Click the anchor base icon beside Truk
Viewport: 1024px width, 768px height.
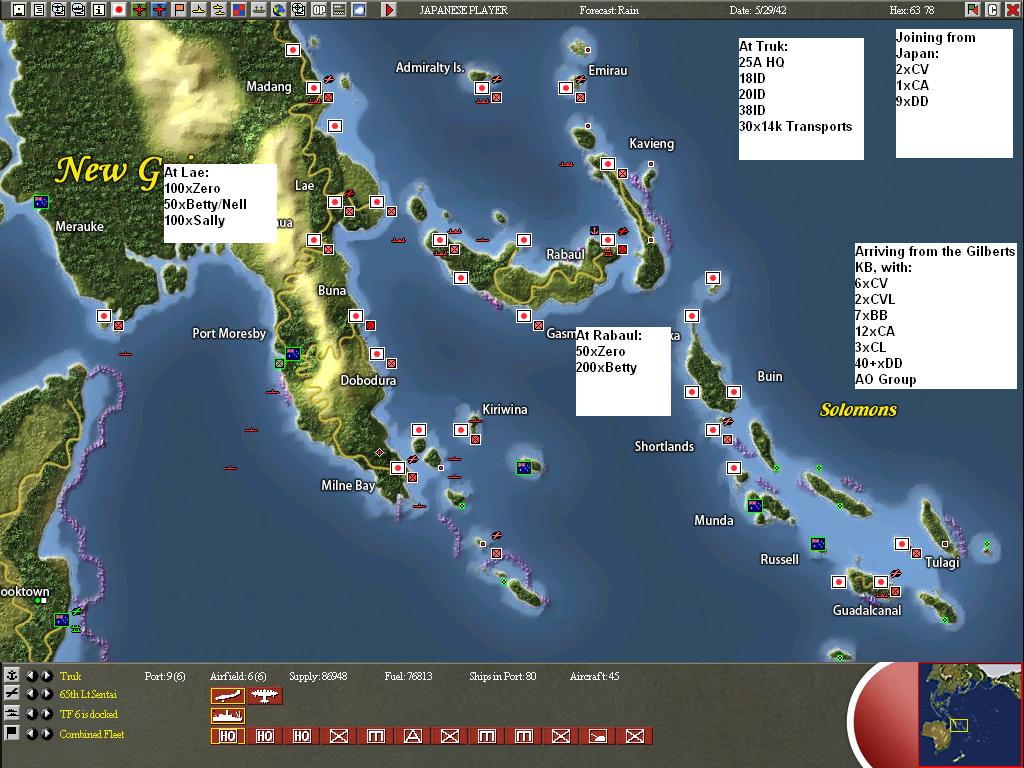(12, 675)
